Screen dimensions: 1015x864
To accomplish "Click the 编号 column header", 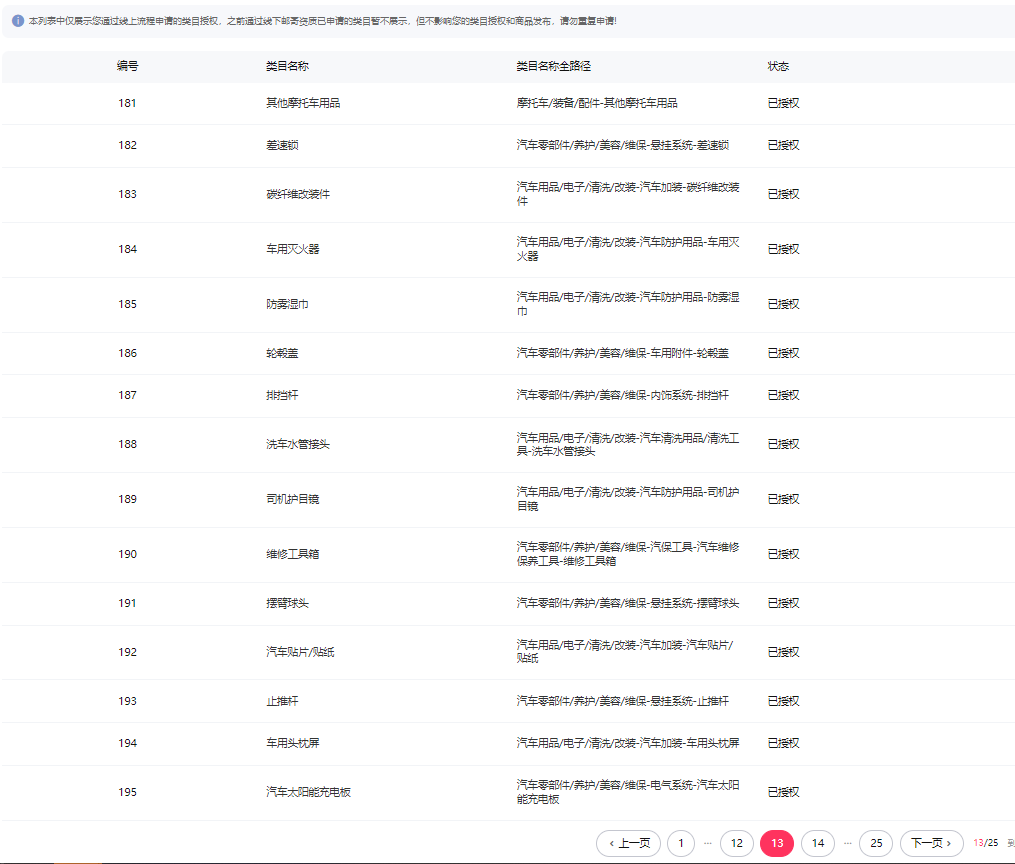I will coord(127,66).
